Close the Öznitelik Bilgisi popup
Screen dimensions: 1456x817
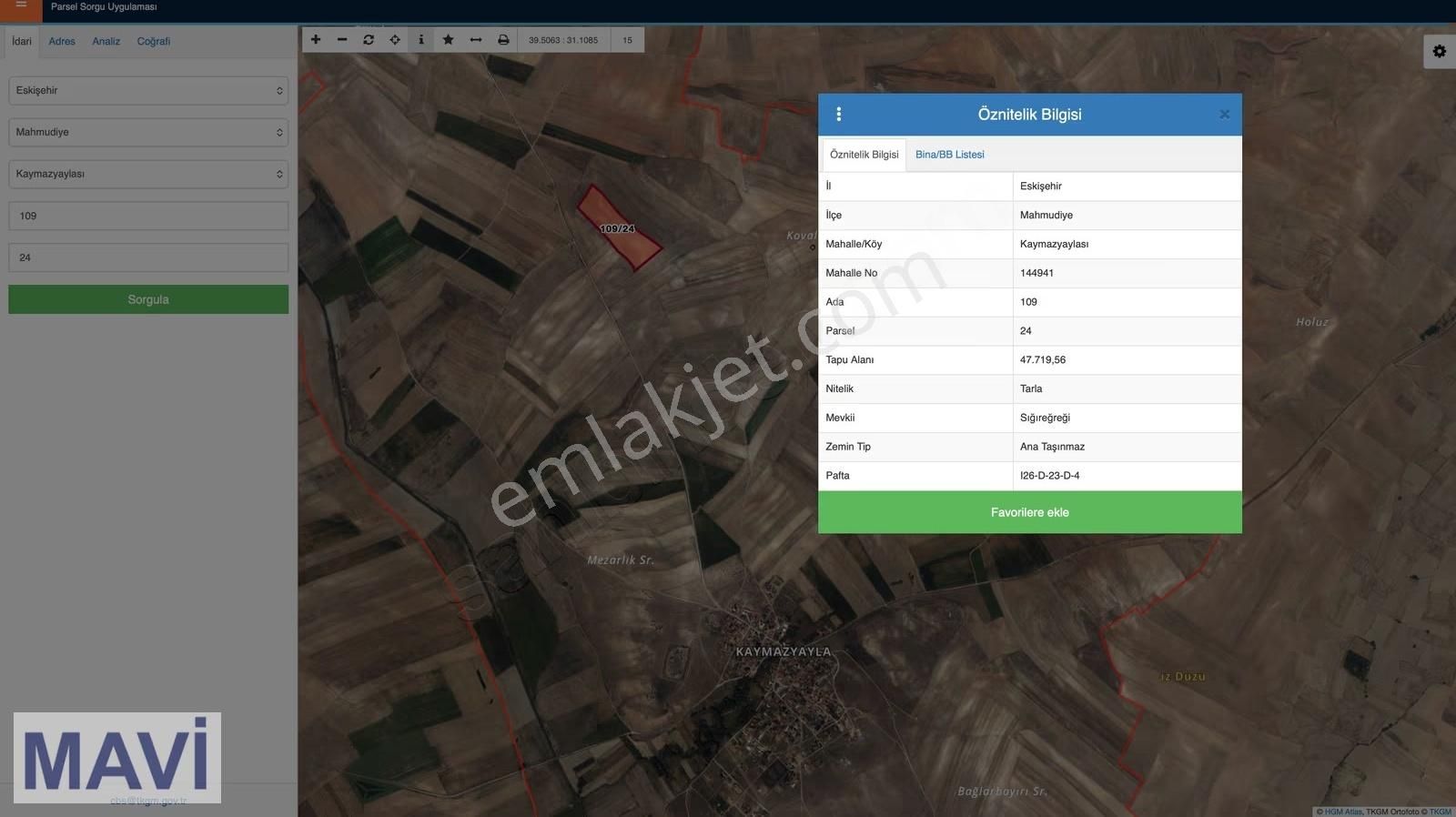point(1224,115)
